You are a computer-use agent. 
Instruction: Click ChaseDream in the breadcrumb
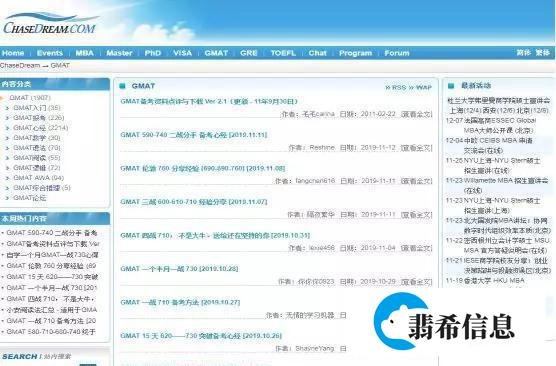(x=20, y=66)
